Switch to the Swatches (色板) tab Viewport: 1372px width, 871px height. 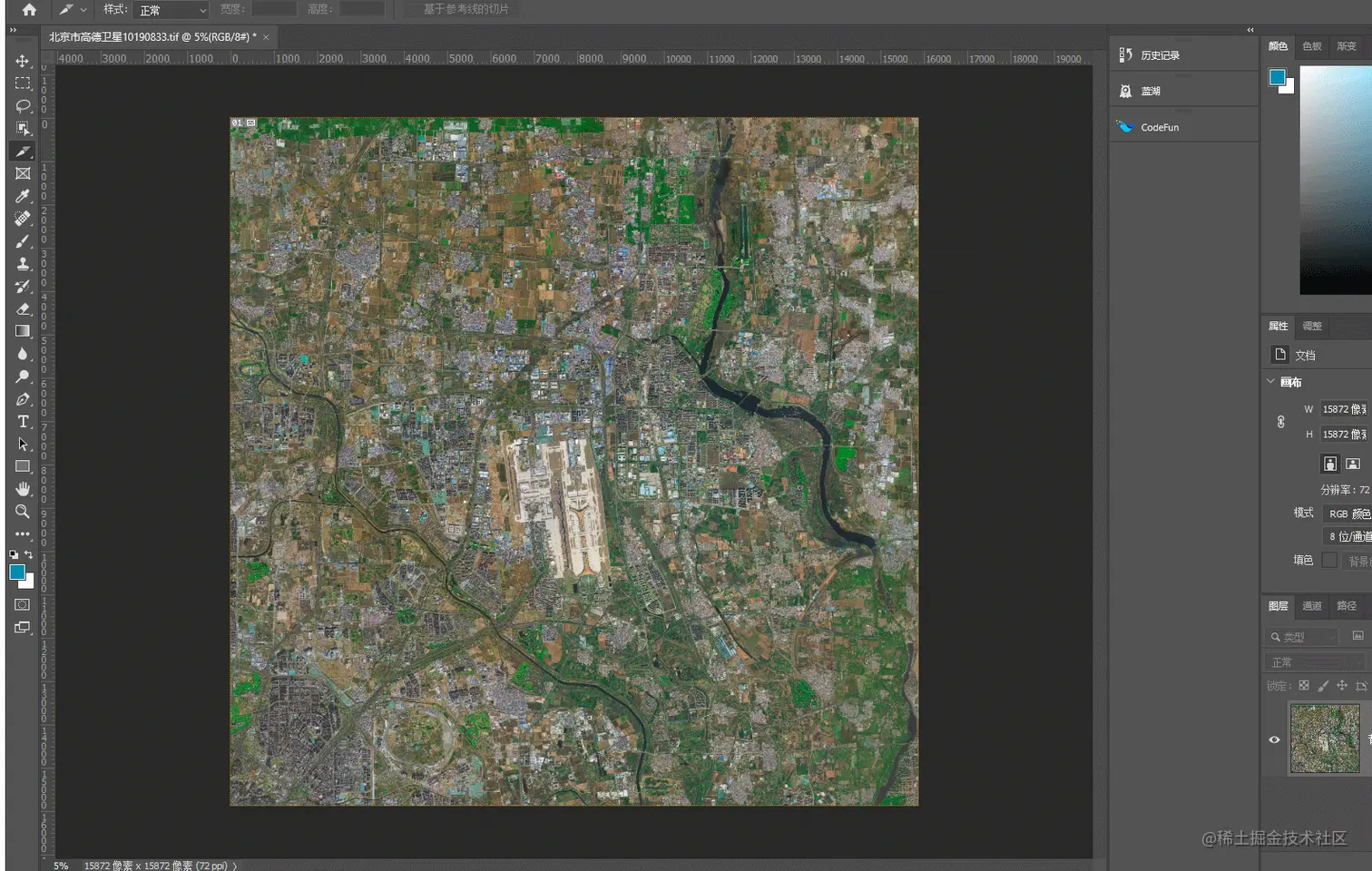click(1312, 46)
